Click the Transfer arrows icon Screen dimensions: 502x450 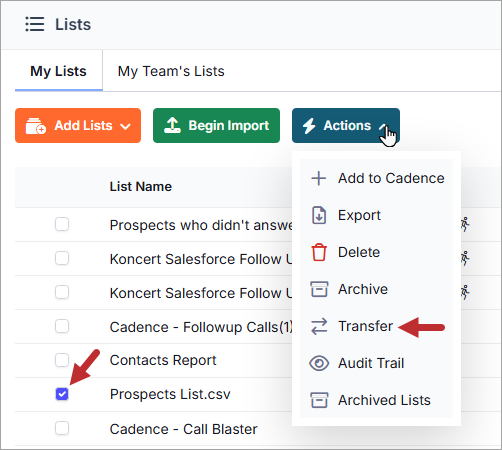tap(319, 326)
